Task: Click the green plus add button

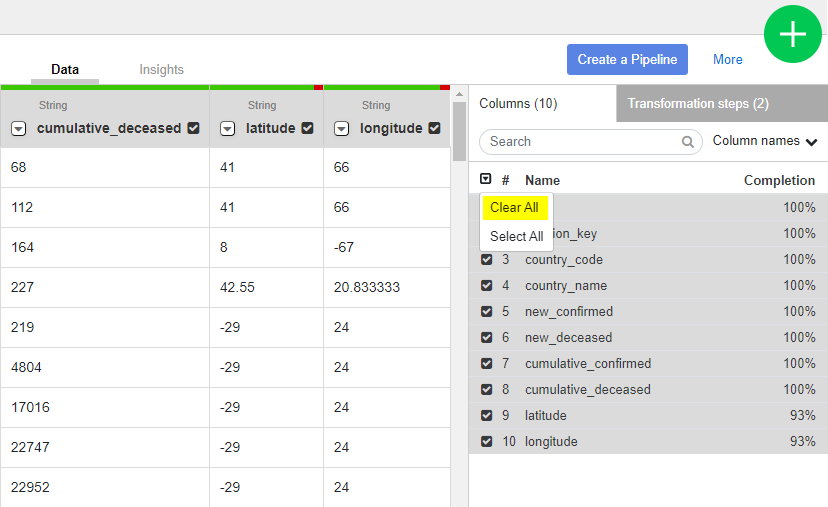Action: [x=793, y=35]
